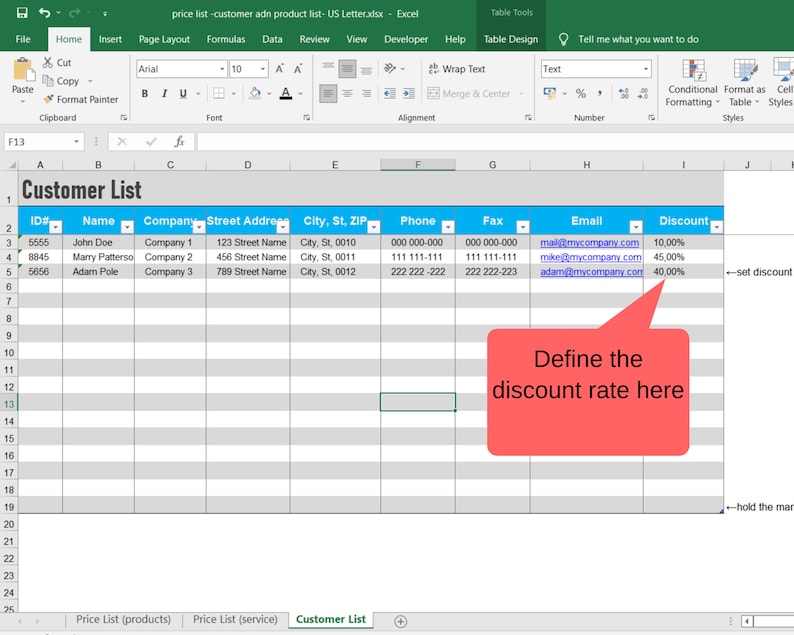Open the Name Box F13 dropdown

[x=76, y=142]
